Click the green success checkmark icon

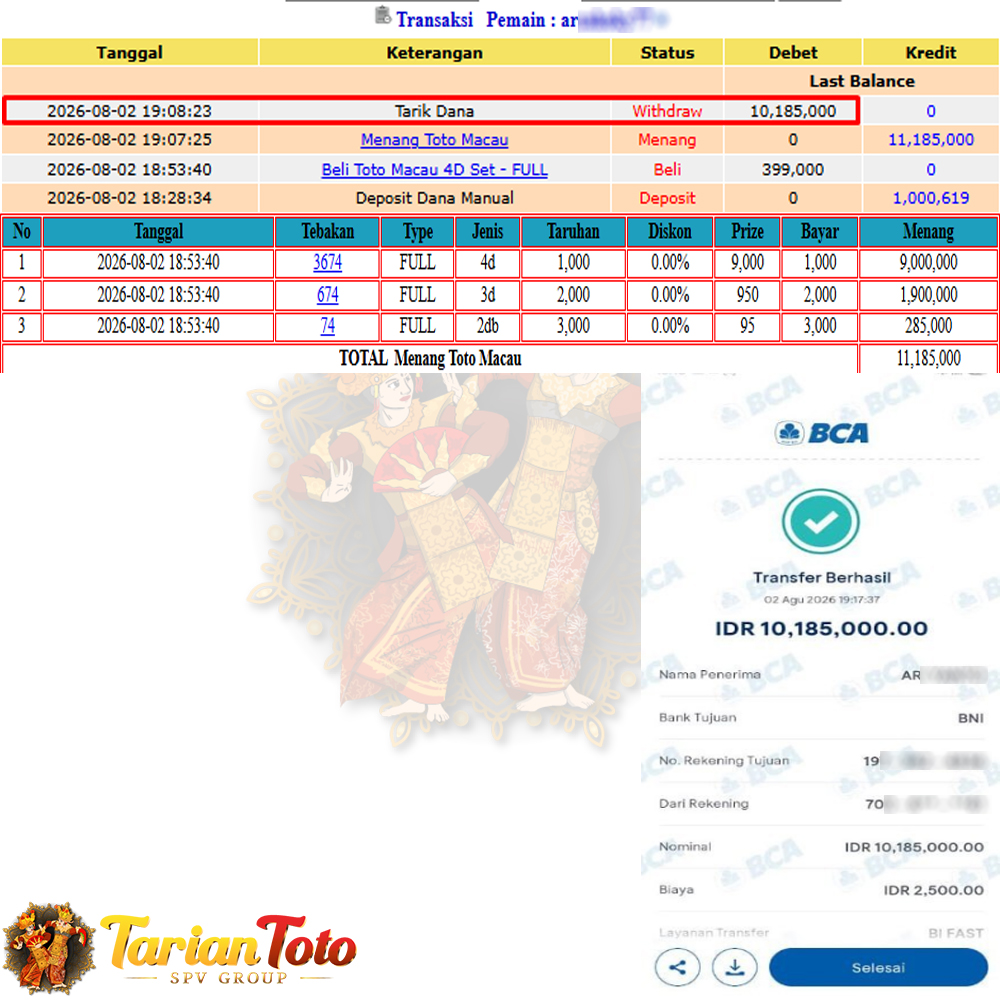pos(821,521)
